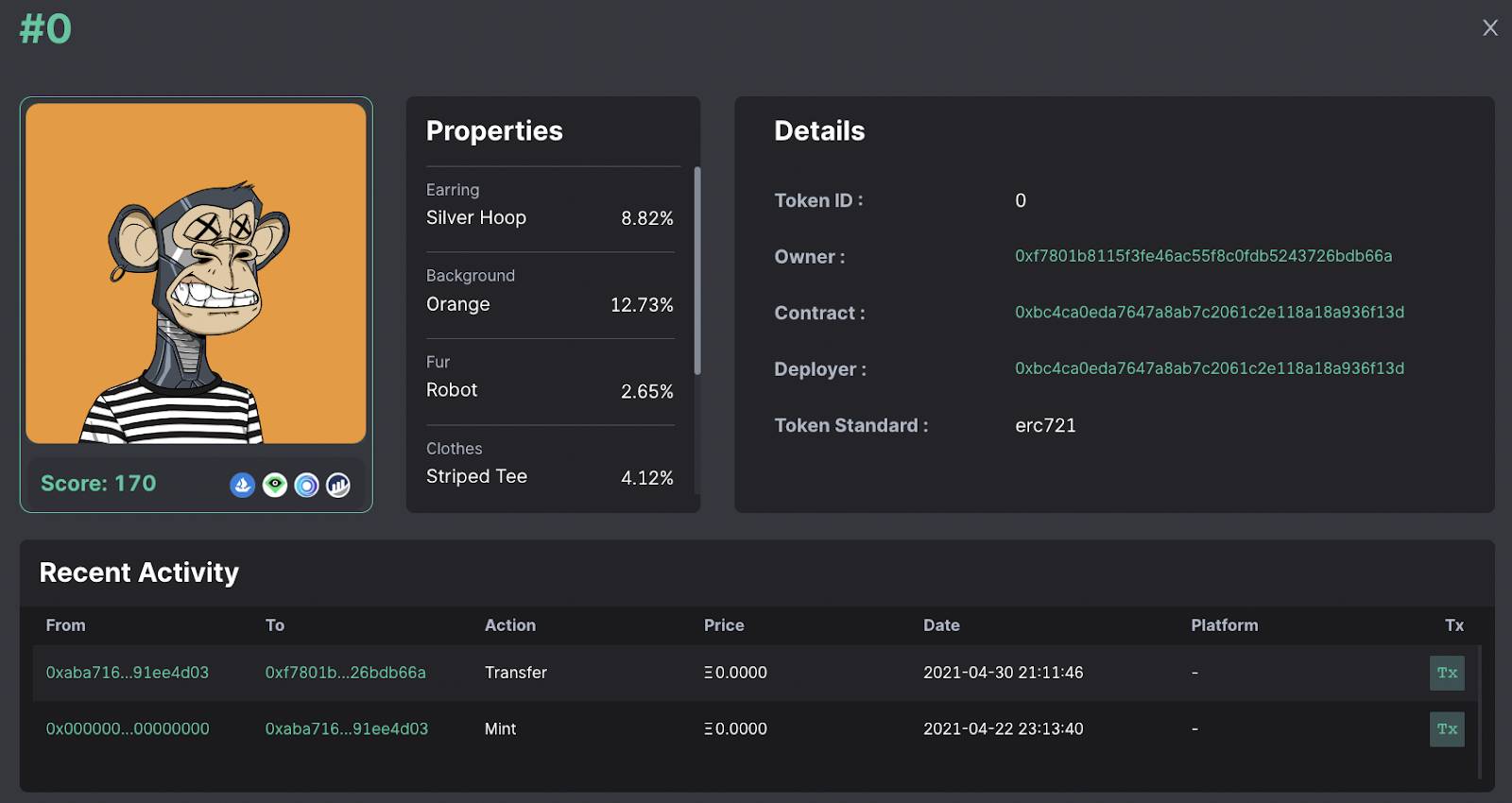Click the 12.73% rarity value
This screenshot has height=803, width=1512.
[642, 305]
